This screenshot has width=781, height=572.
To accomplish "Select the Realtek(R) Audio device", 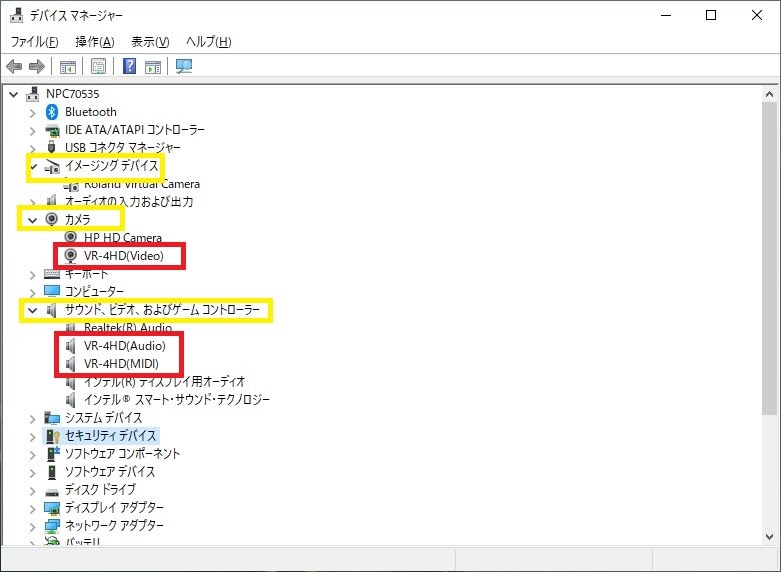I will (128, 328).
